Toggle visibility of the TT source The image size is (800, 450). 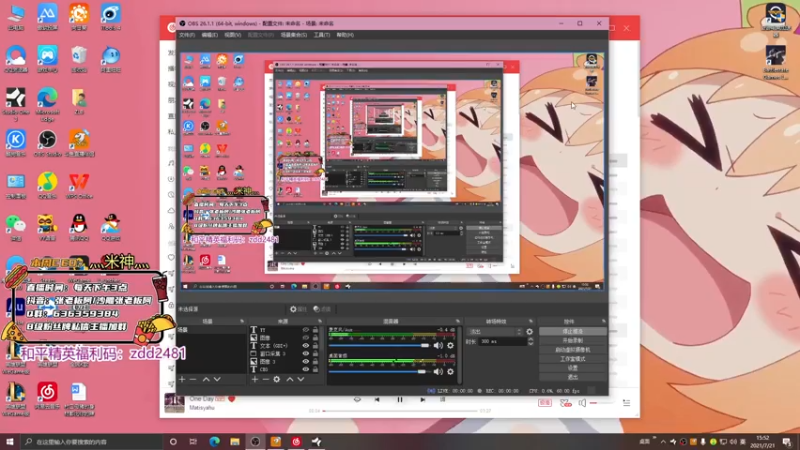306,330
